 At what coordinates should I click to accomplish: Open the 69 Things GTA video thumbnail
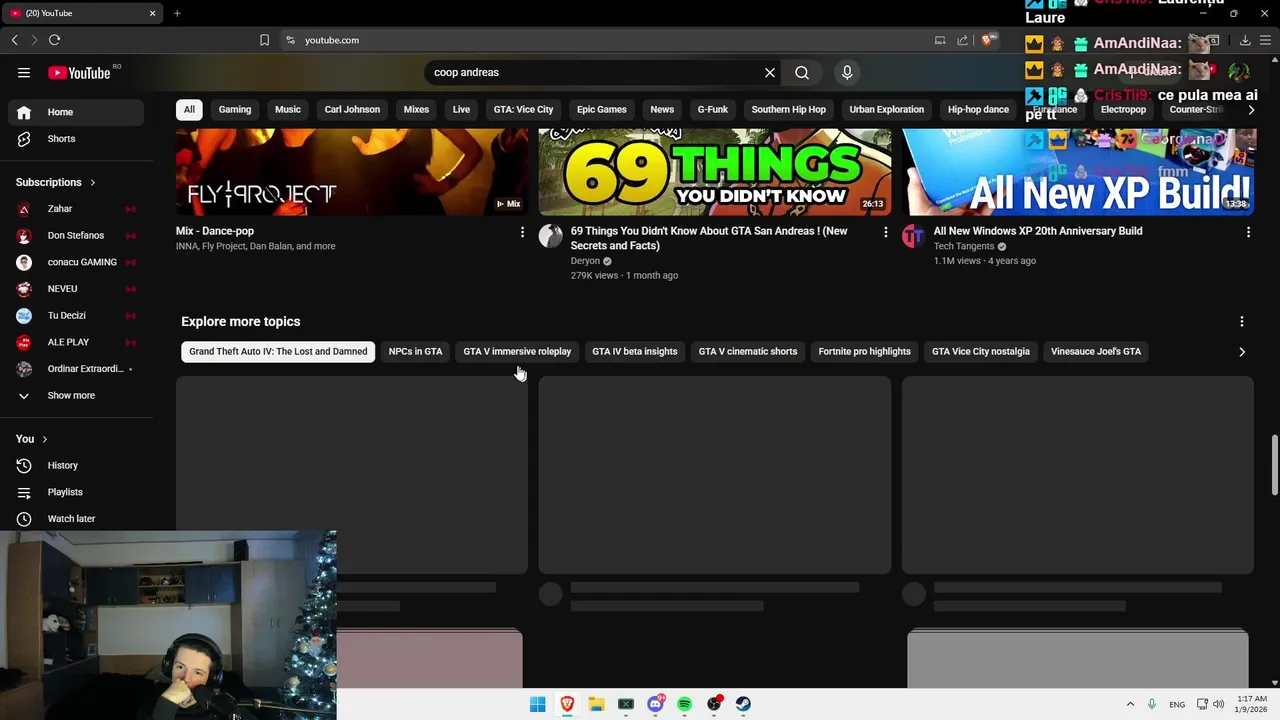[715, 172]
